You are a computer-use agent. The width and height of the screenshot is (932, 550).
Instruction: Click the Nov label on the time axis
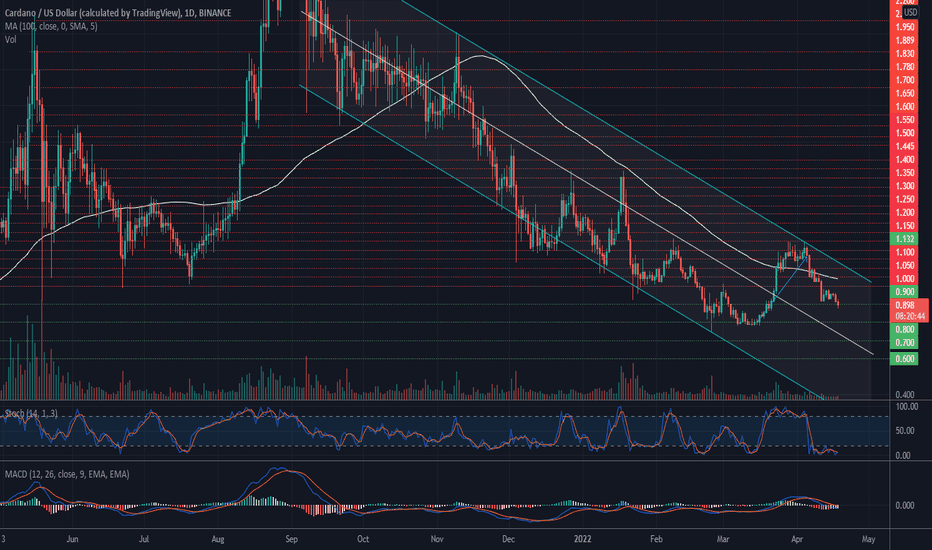click(x=437, y=539)
